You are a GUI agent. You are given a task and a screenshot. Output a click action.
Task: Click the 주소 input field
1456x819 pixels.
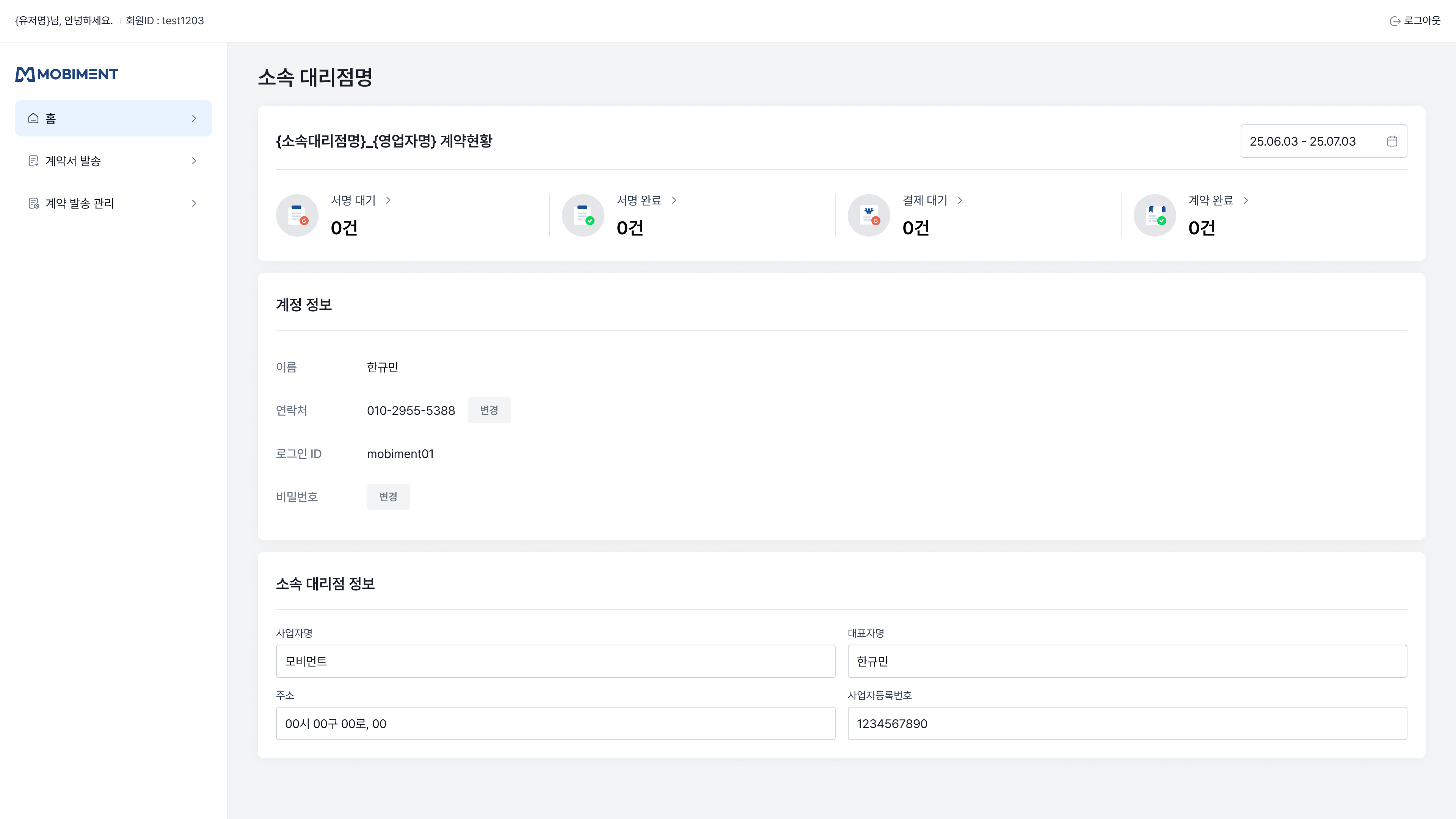pyautogui.click(x=555, y=723)
